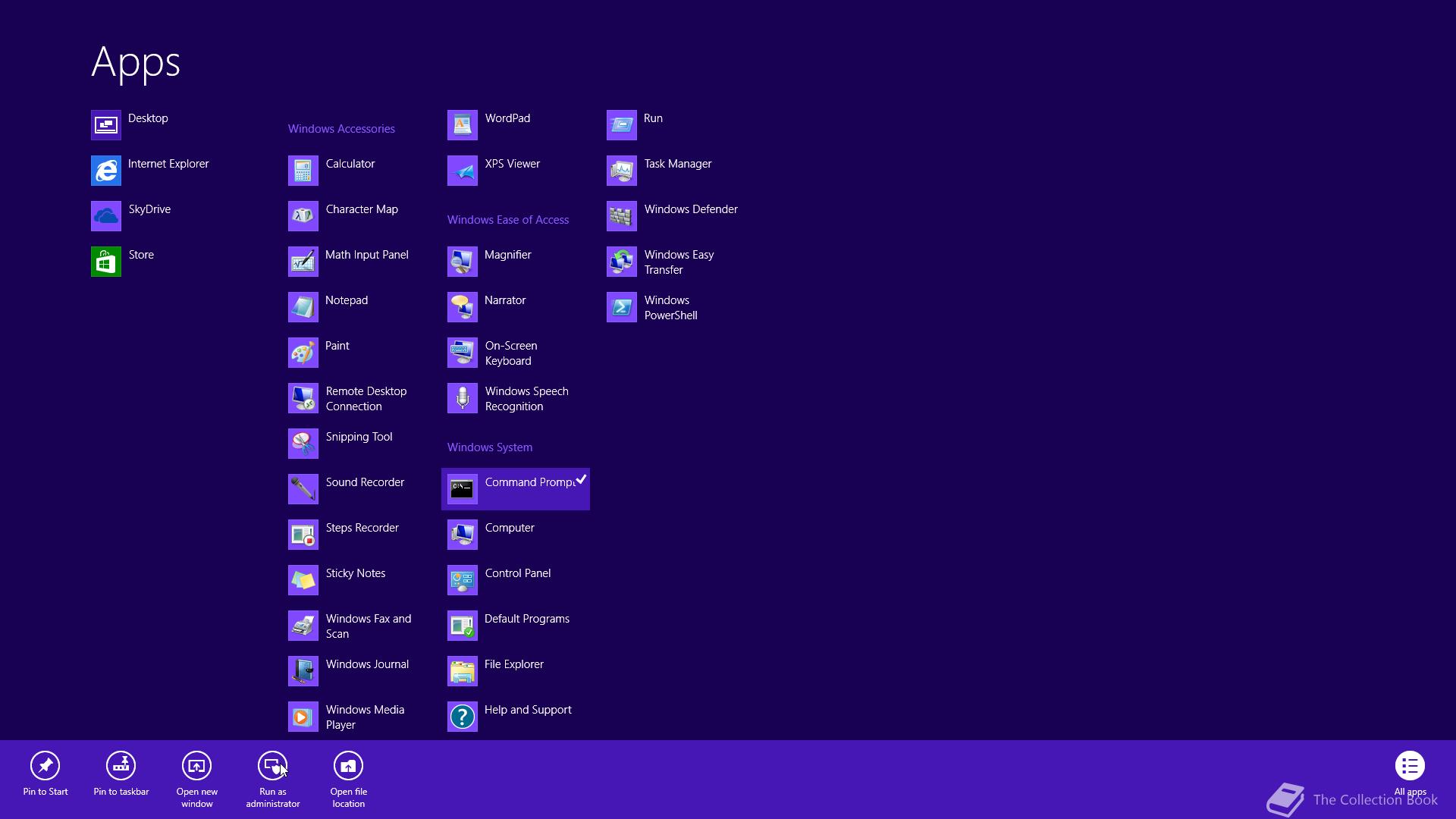The height and width of the screenshot is (819, 1456).
Task: Click Windows System group heading
Action: (x=490, y=447)
